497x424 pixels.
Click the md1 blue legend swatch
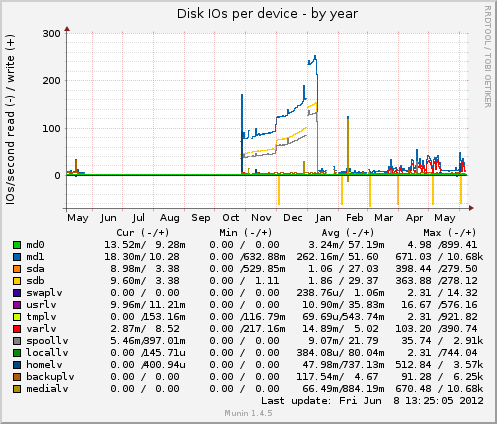(x=17, y=257)
